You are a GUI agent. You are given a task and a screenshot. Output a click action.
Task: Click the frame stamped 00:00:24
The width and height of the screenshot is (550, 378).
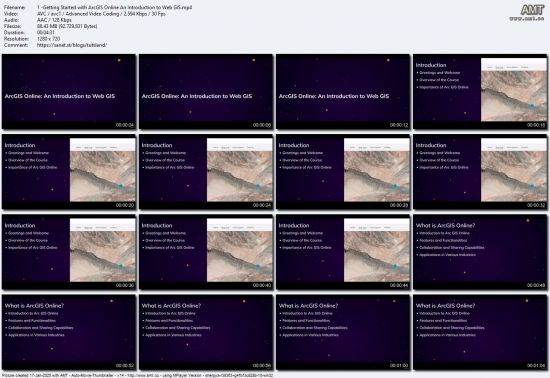click(206, 172)
